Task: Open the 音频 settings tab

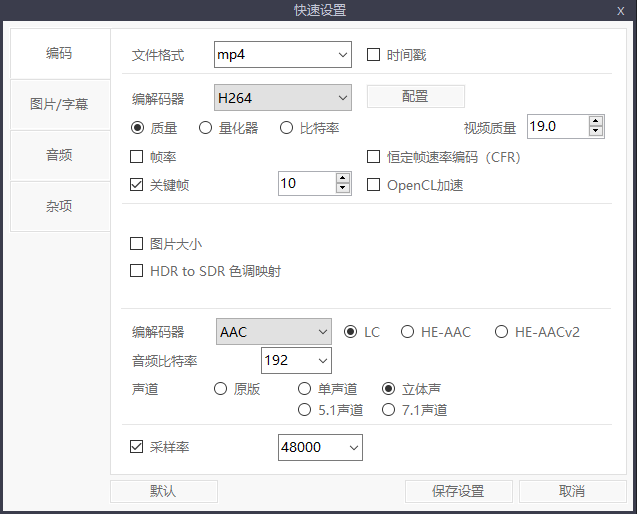Action: 59,155
